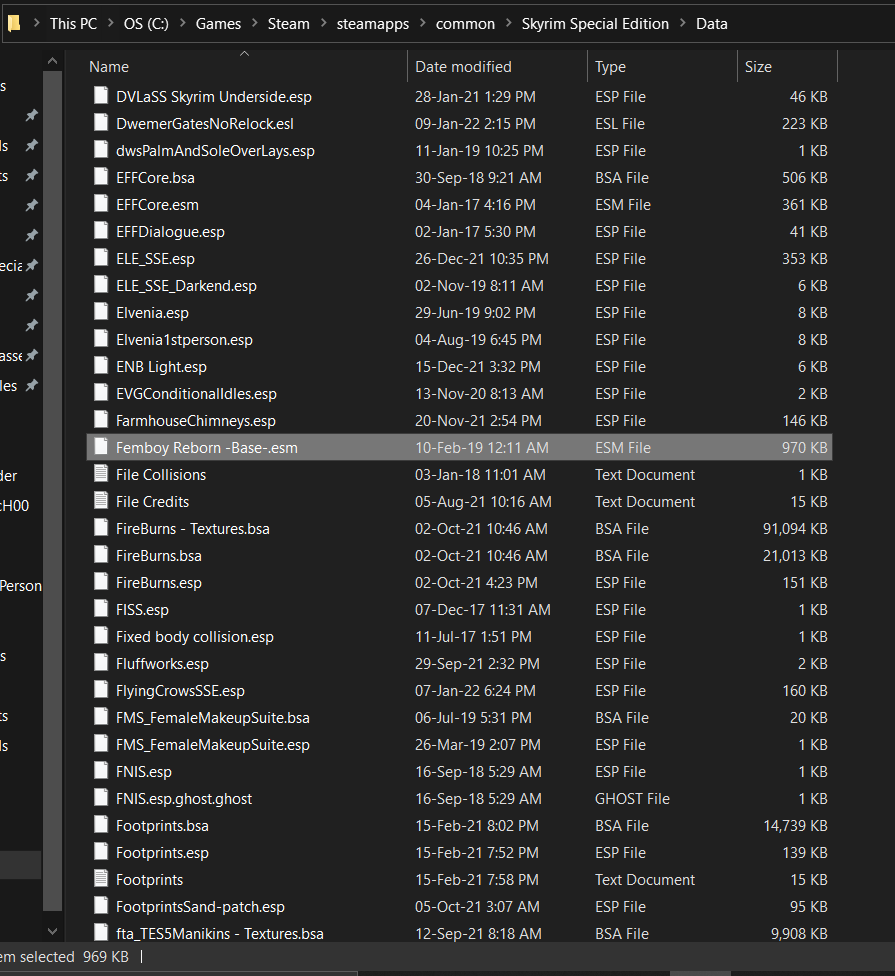Click the Elvenia1stperson.esp file icon
Viewport: 895px width, 976px height.
[x=101, y=339]
